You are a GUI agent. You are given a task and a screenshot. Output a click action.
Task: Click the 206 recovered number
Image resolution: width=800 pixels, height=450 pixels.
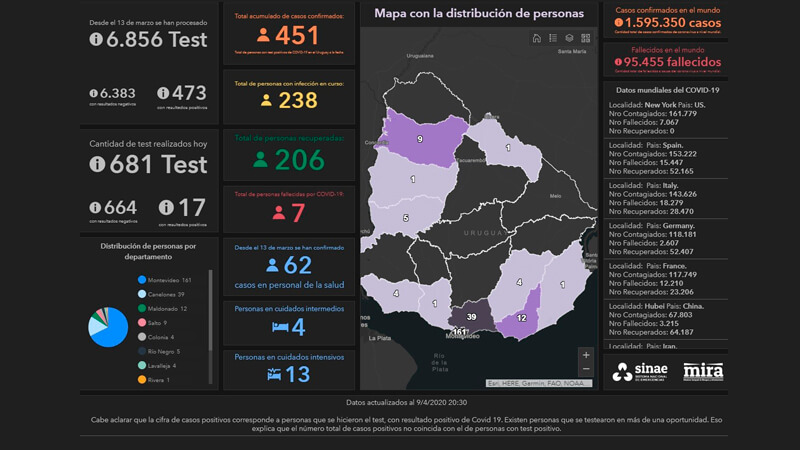point(300,160)
